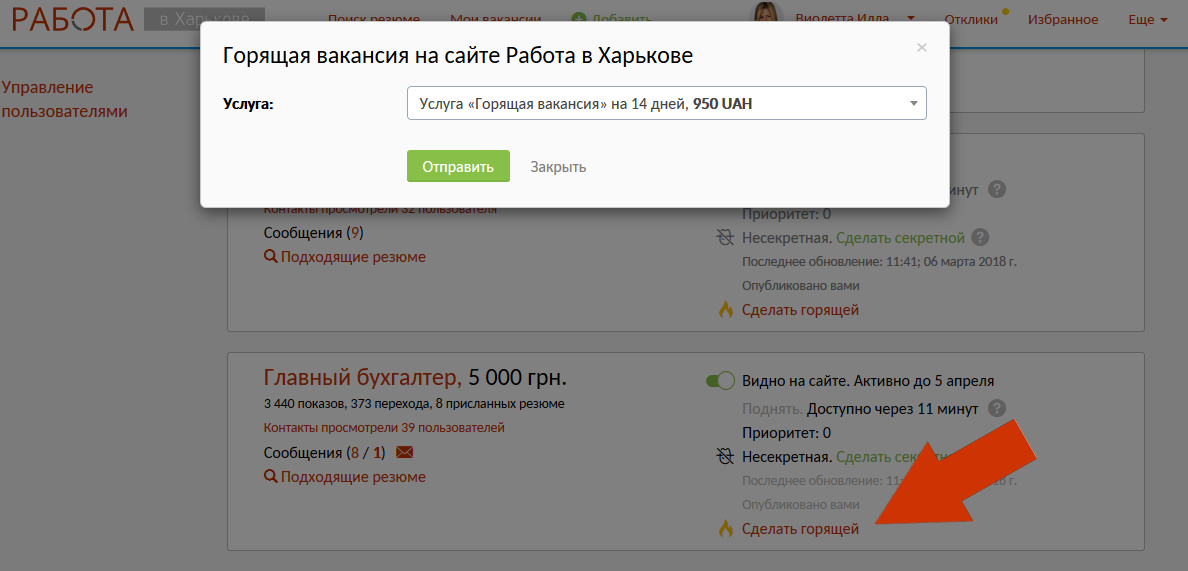
Task: Click the flame icon in the upper vacancy card
Action: tap(726, 309)
